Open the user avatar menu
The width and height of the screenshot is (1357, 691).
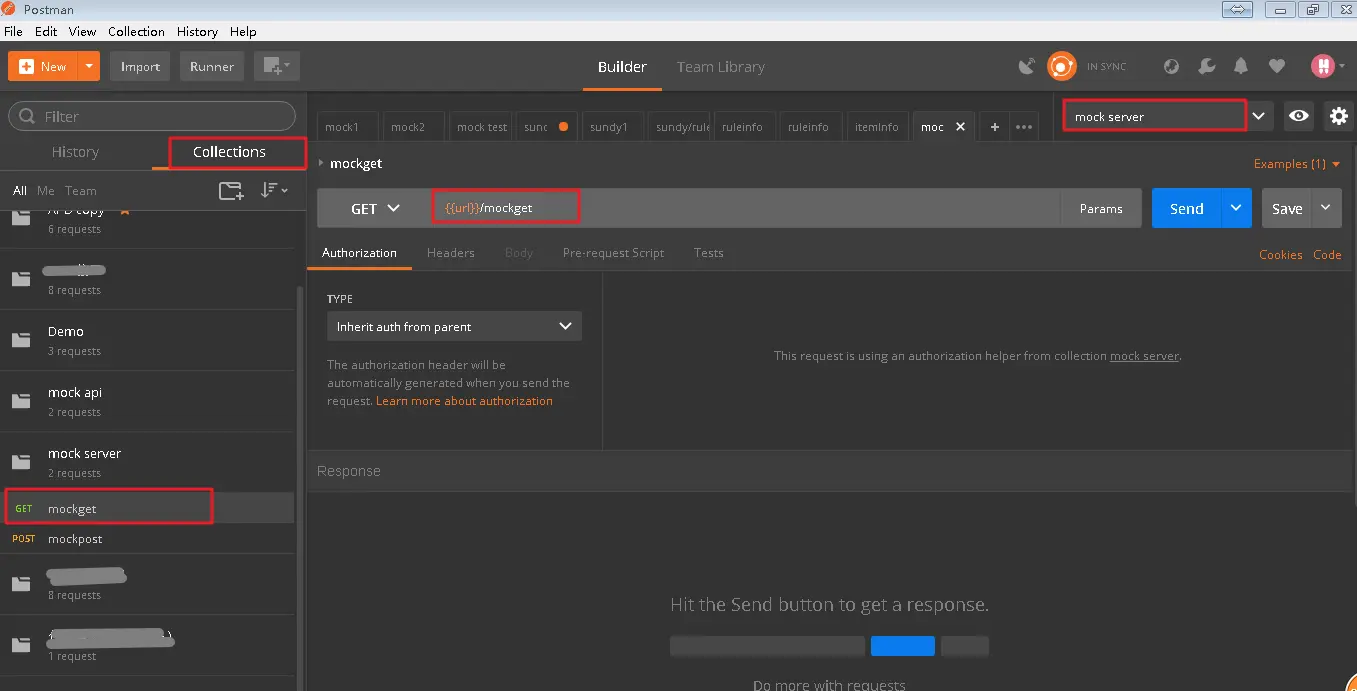pos(1328,67)
